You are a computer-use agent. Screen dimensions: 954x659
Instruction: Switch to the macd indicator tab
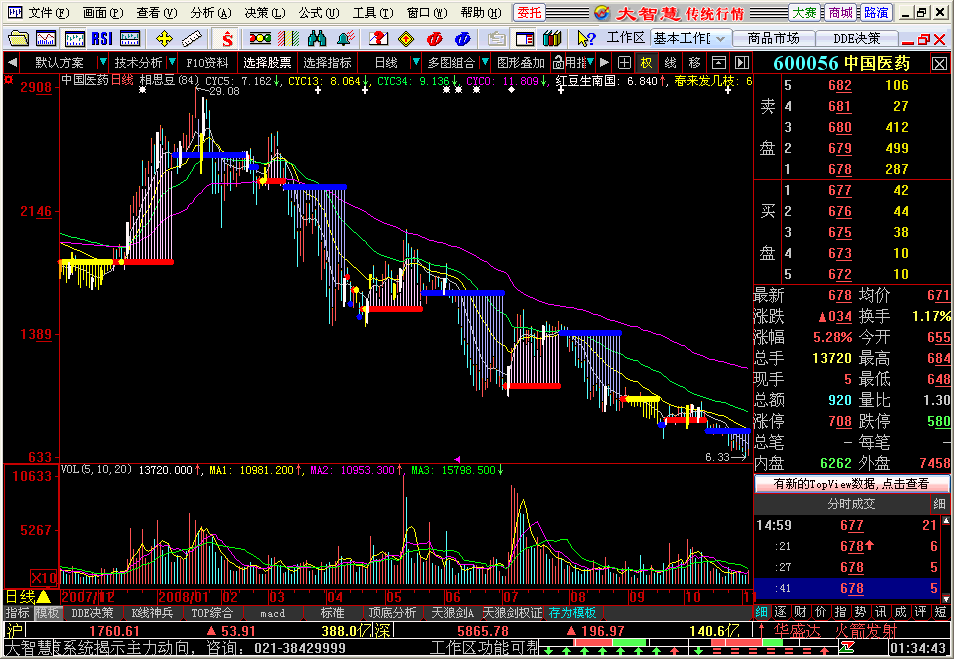coord(272,613)
